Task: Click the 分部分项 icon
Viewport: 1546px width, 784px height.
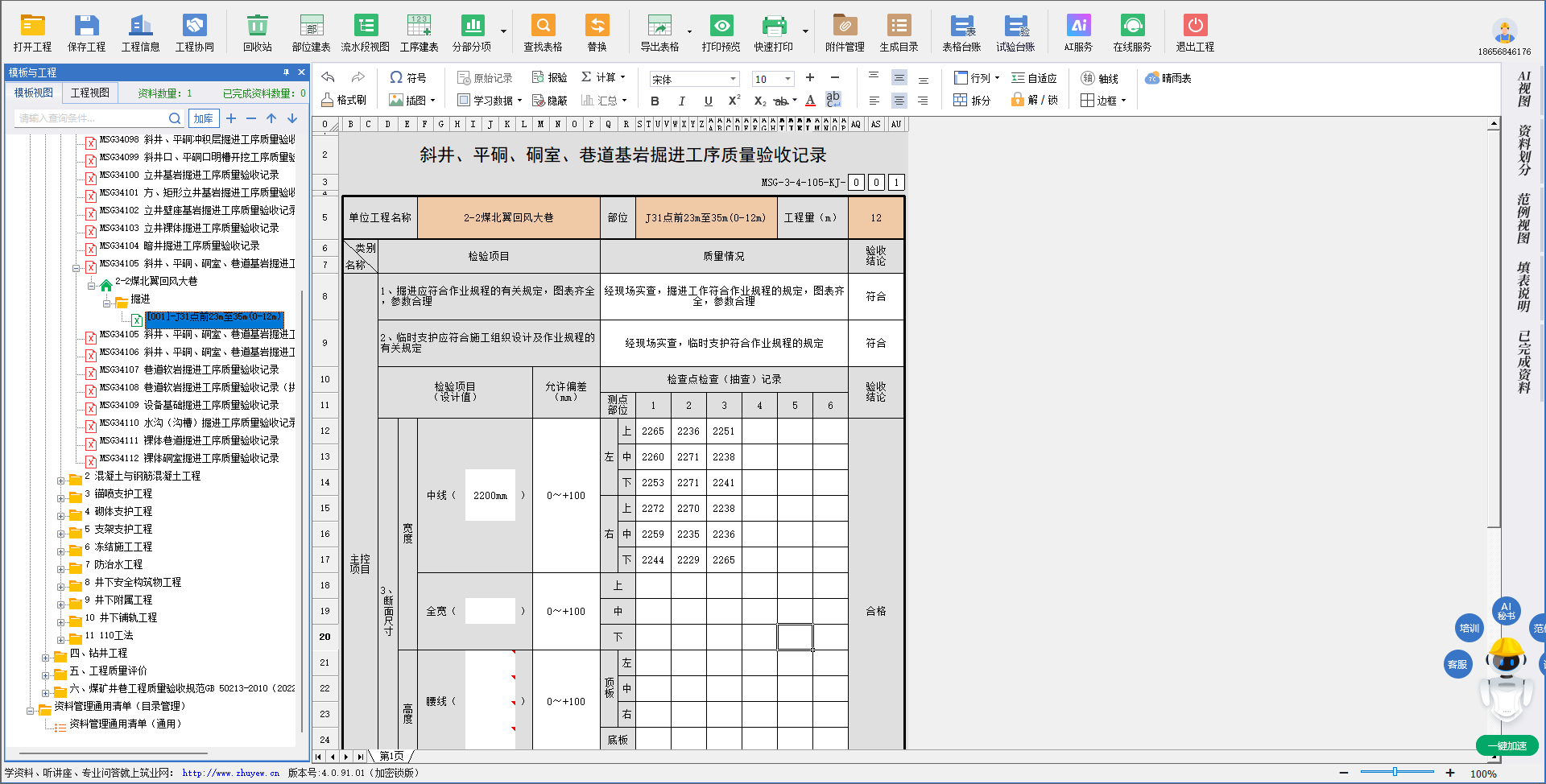Action: [x=472, y=33]
